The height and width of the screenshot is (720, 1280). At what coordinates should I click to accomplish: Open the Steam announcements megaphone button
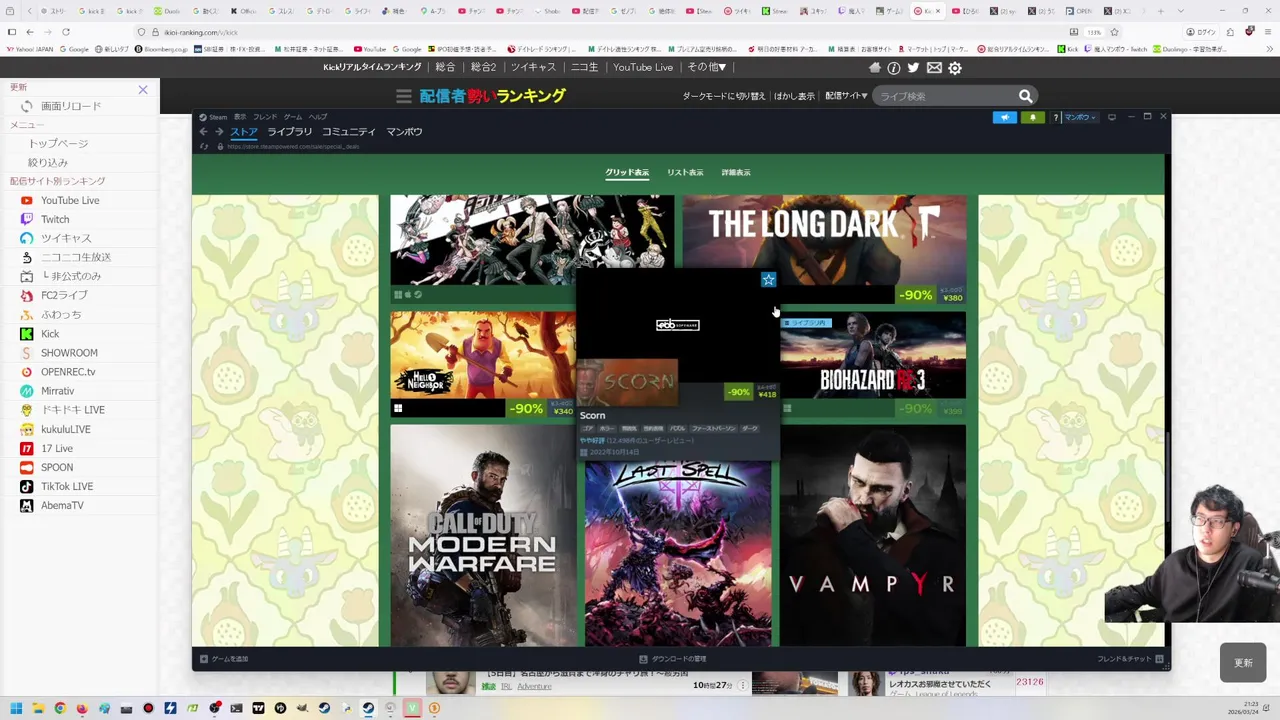[x=1005, y=117]
